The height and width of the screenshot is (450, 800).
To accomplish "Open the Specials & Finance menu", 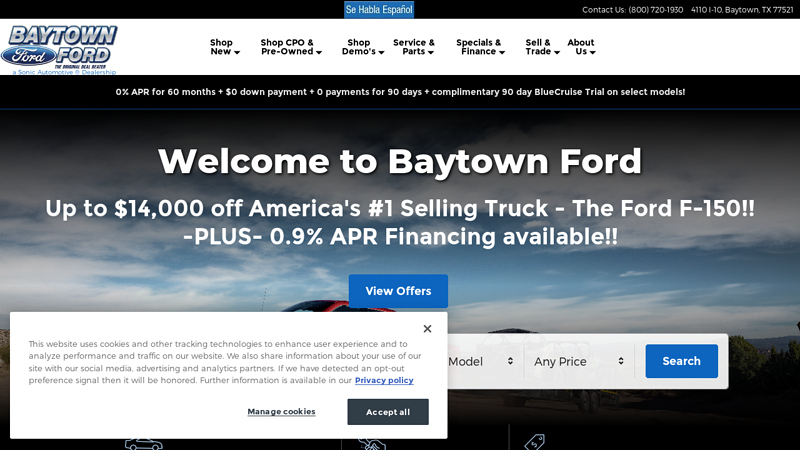I will coord(480,47).
